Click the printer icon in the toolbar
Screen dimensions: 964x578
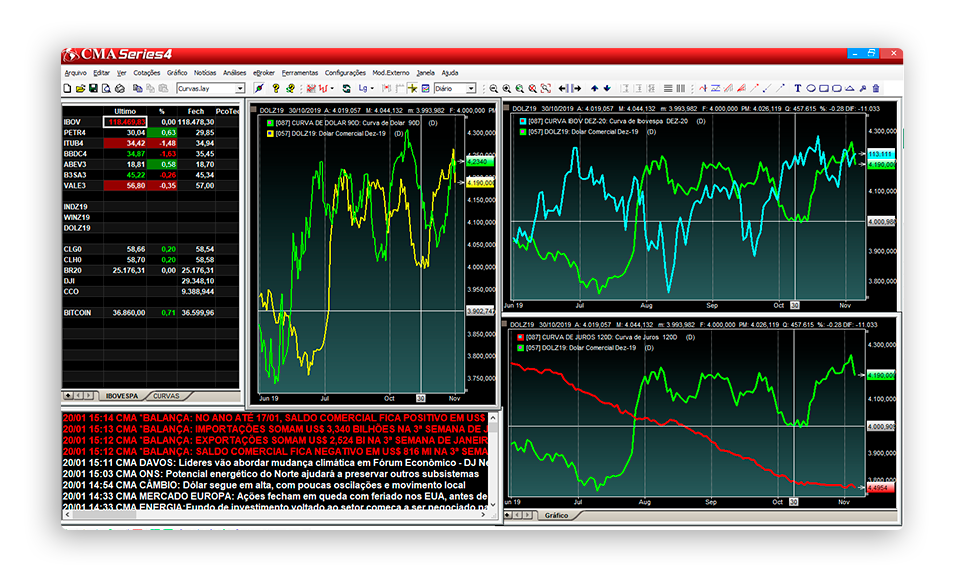120,89
